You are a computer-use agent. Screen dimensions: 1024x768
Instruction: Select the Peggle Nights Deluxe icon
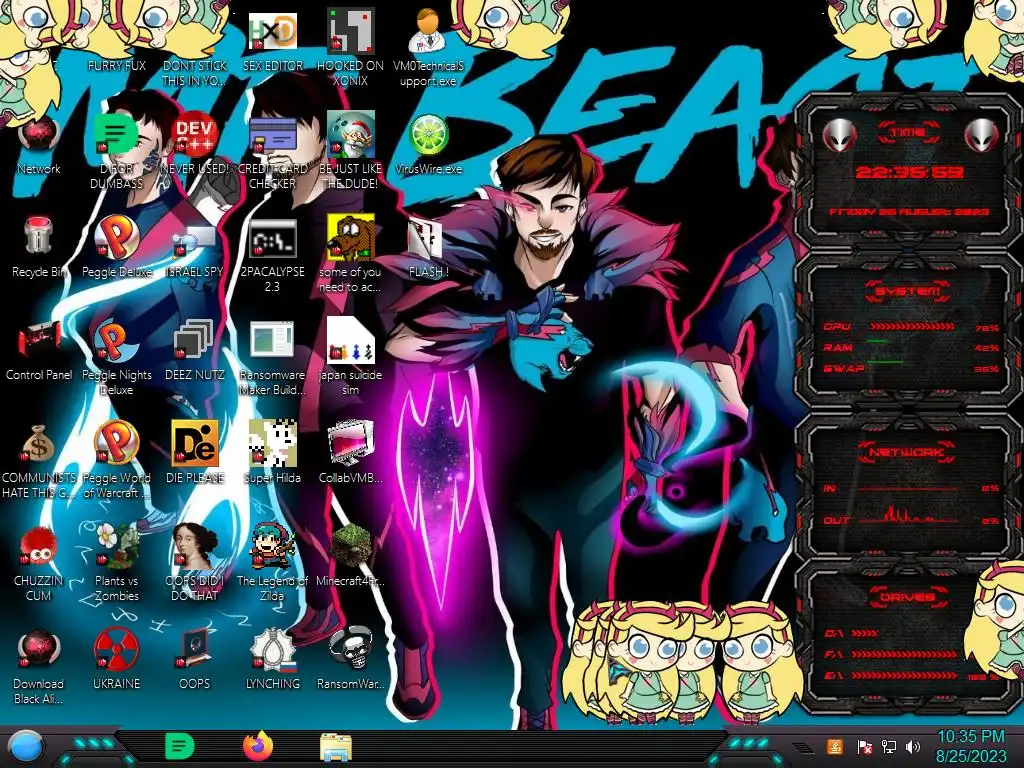116,358
